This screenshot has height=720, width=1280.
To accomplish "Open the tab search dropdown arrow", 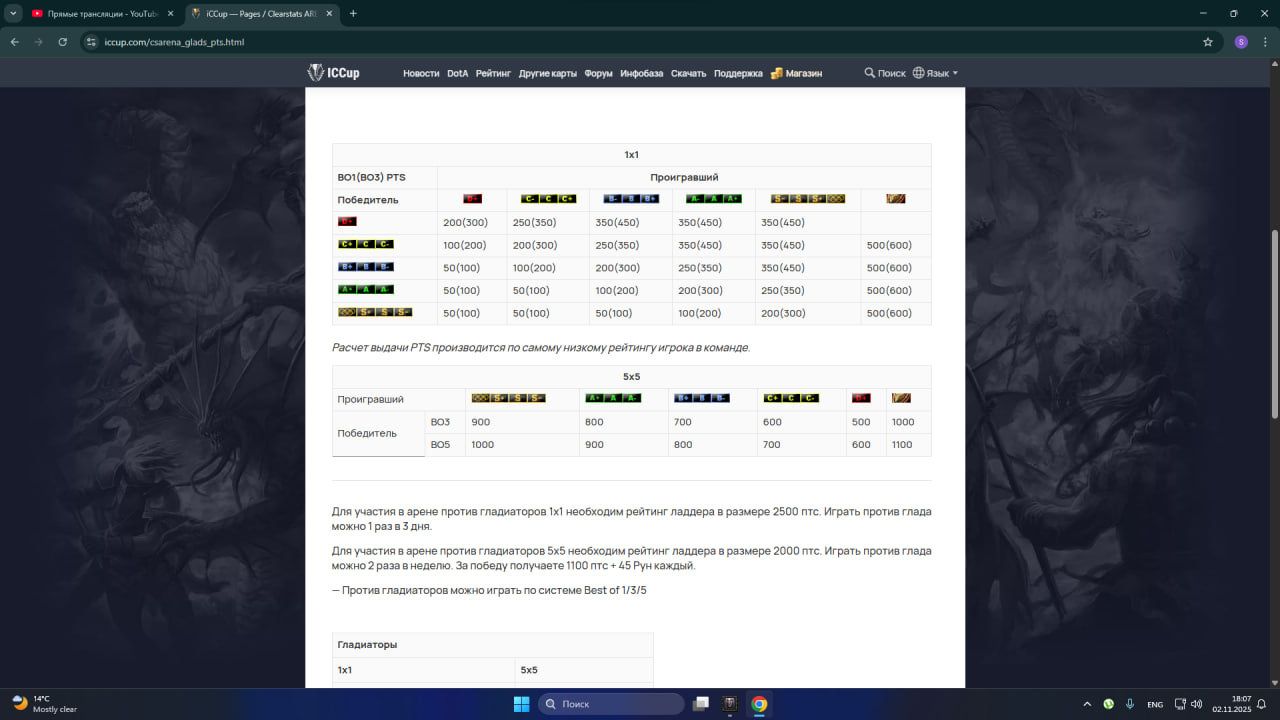I will tap(13, 13).
